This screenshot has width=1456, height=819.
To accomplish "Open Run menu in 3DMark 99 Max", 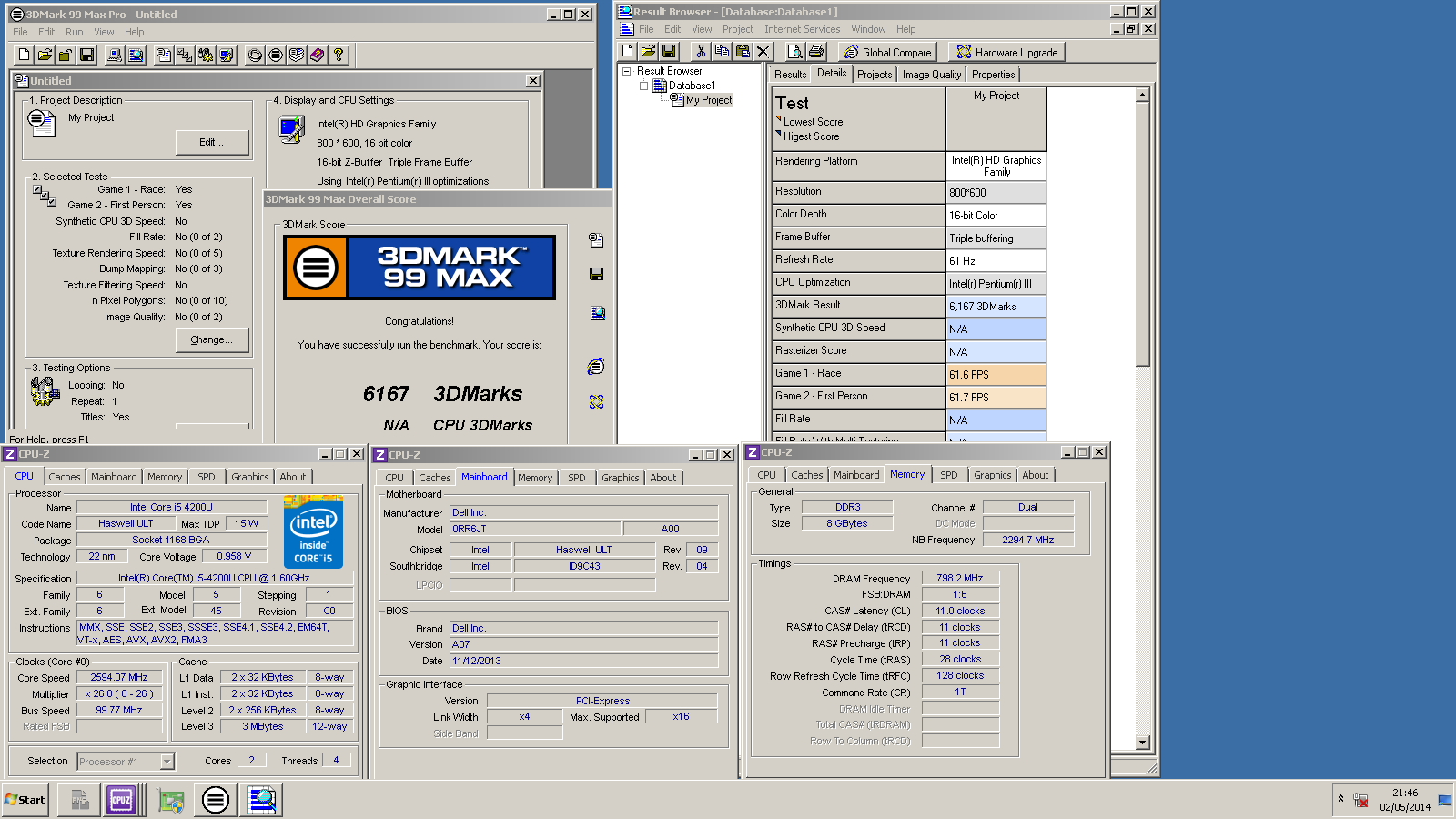I will 75,32.
